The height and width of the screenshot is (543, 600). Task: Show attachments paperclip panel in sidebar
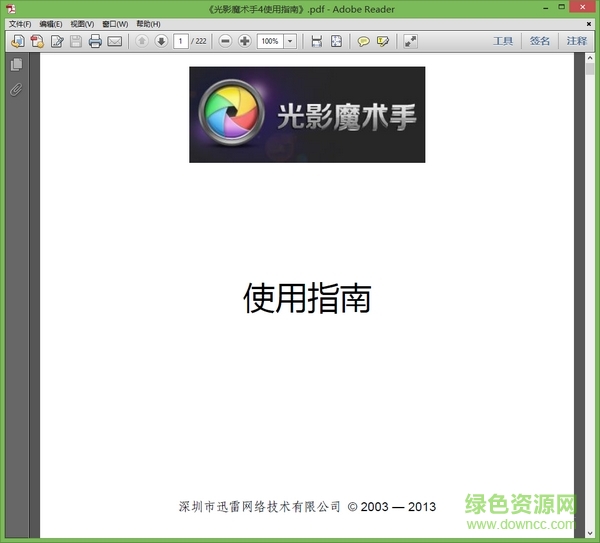pos(16,90)
